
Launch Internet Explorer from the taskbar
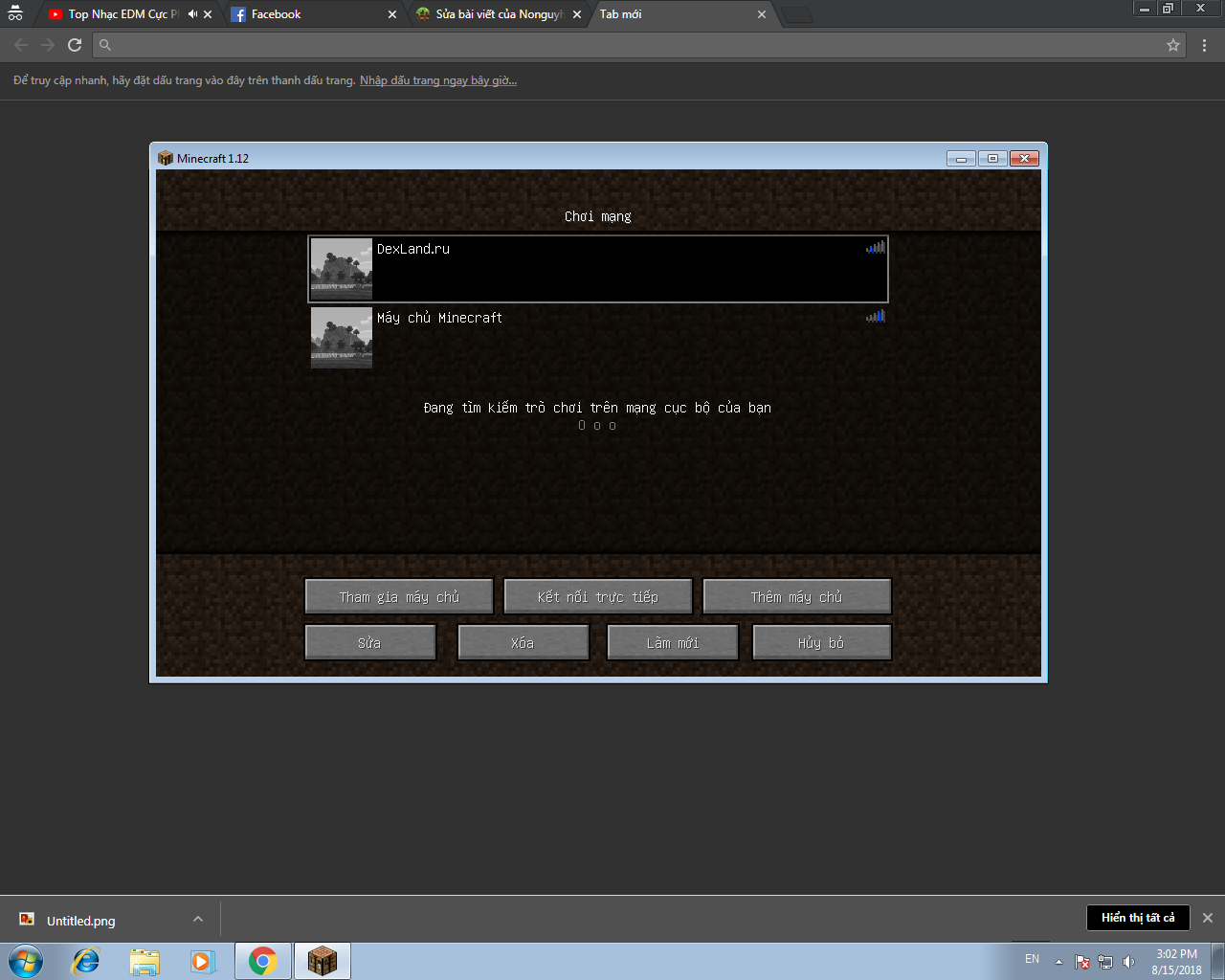[x=86, y=961]
